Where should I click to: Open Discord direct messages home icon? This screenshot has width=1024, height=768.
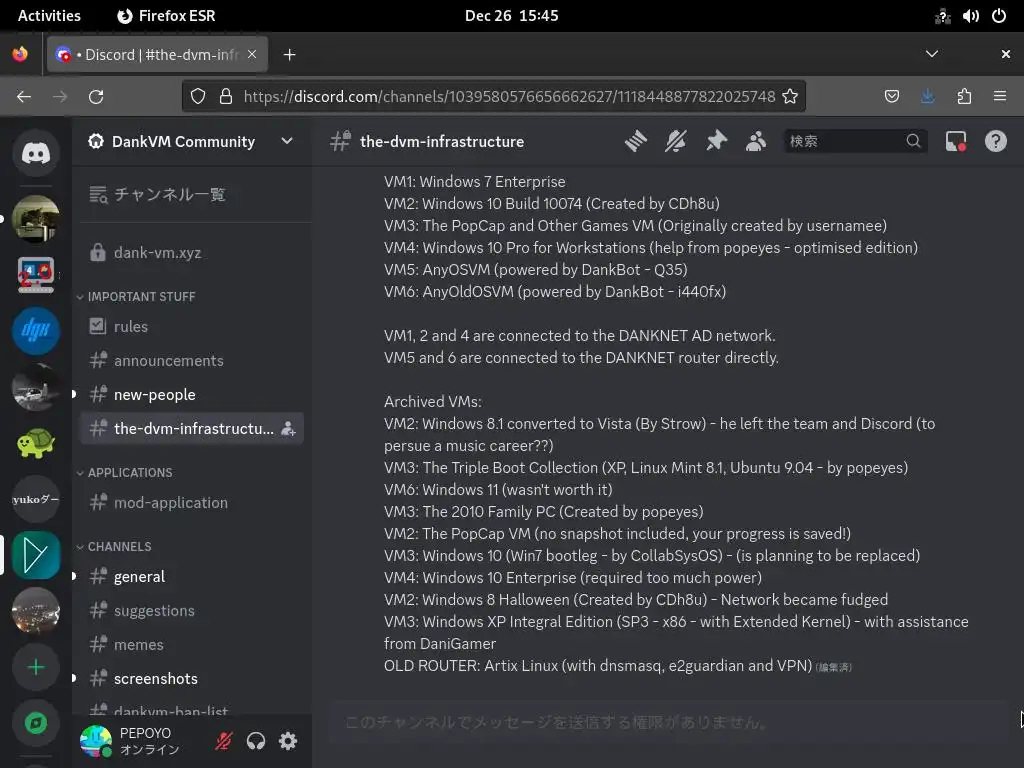pos(36,153)
